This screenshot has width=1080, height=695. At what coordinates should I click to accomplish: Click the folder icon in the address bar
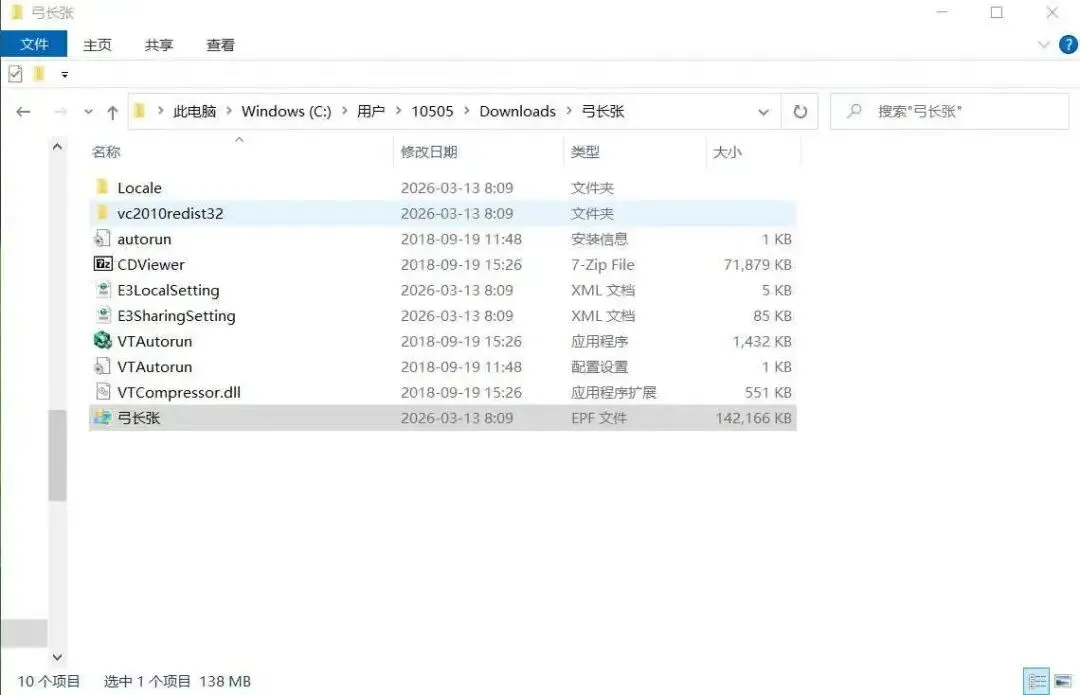[140, 111]
